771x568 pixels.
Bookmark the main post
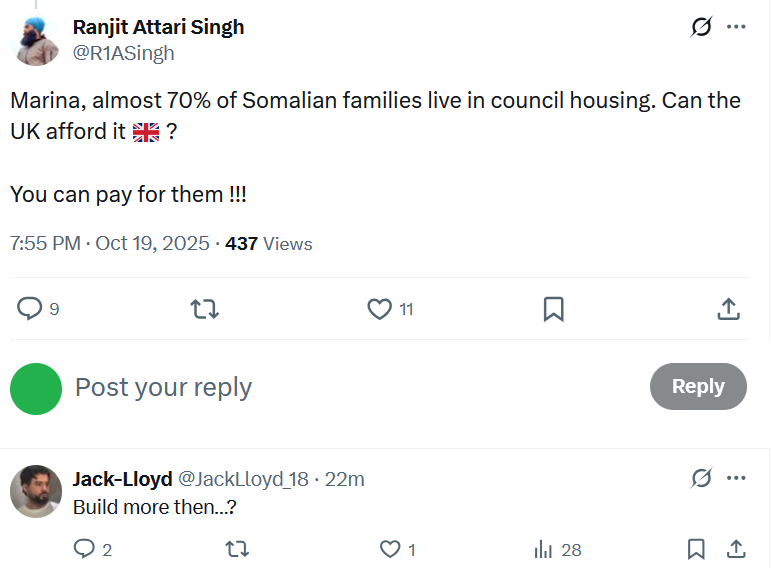point(553,309)
